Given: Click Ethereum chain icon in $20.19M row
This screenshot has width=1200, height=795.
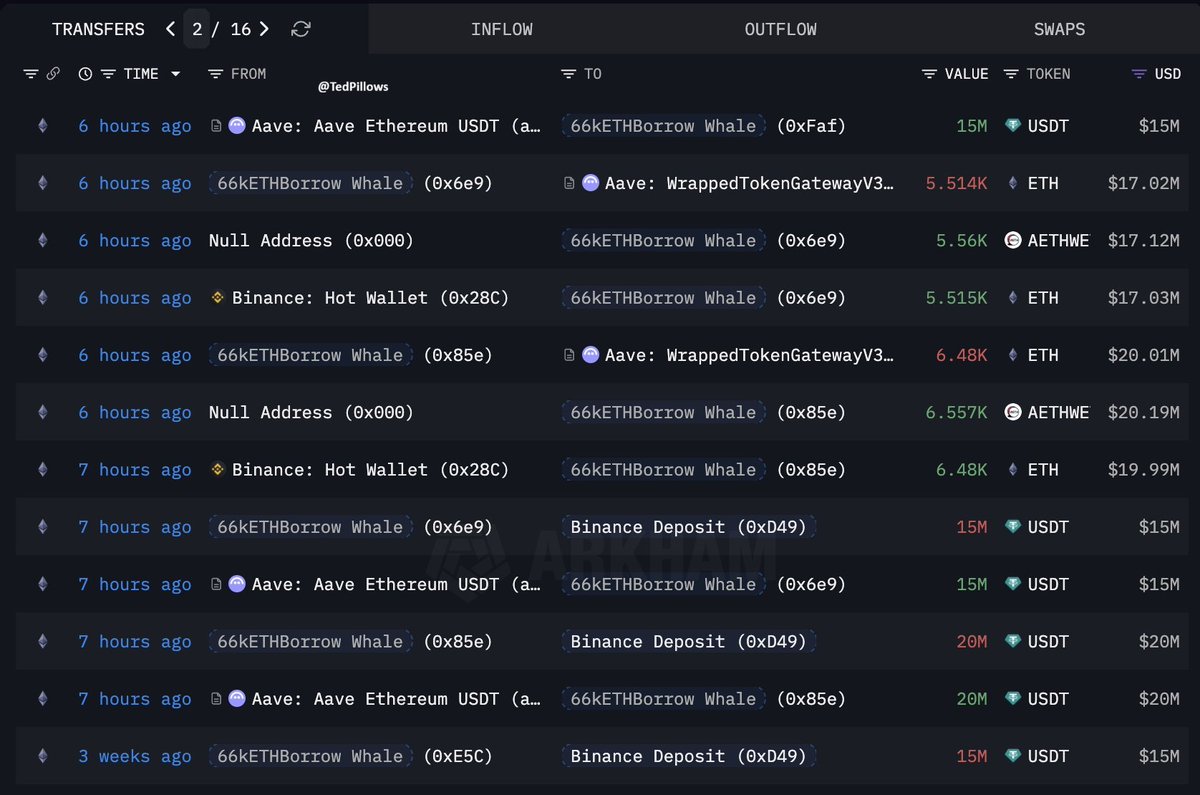Looking at the screenshot, I should [42, 412].
